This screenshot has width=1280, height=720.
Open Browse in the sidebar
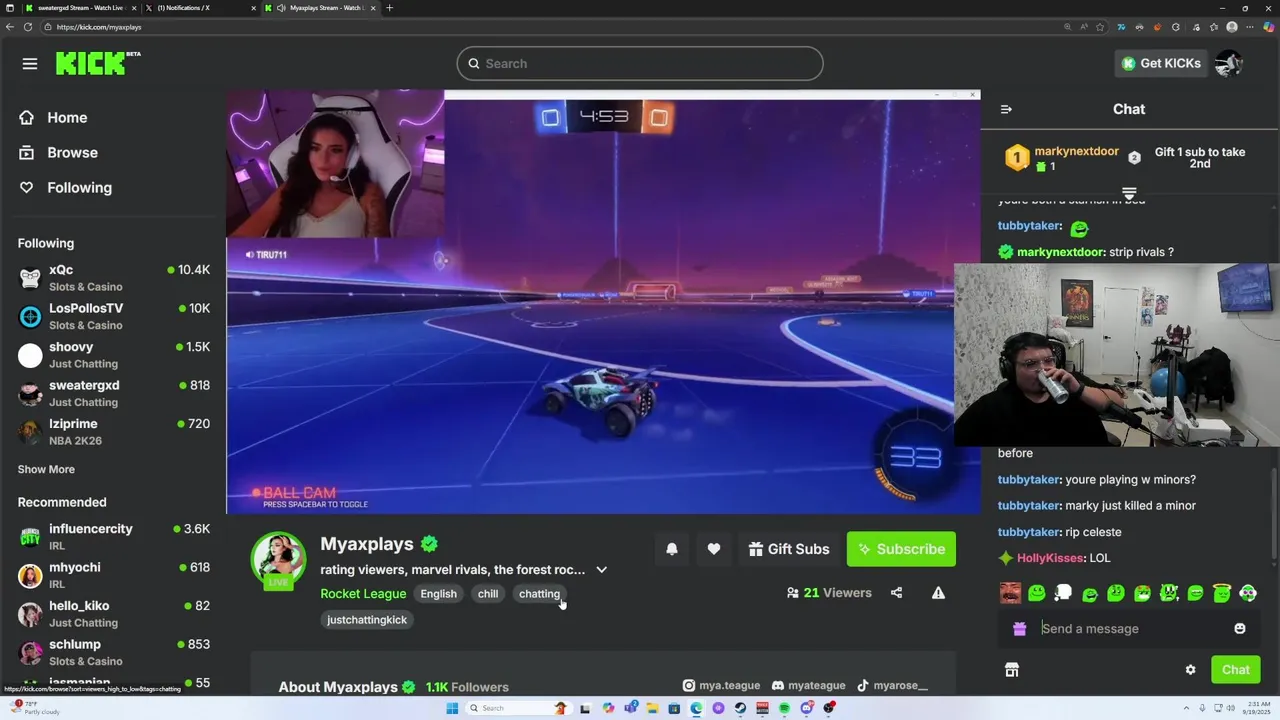coord(59,153)
